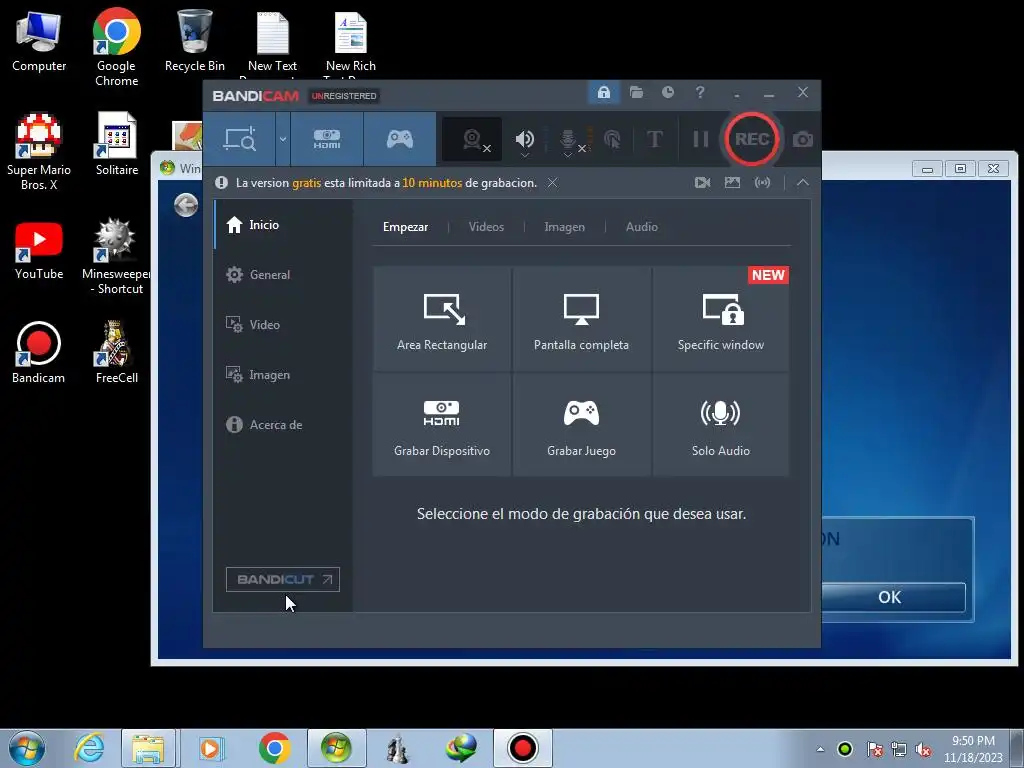Image resolution: width=1024 pixels, height=768 pixels.
Task: Dismiss the free version limit notice
Action: [x=552, y=183]
